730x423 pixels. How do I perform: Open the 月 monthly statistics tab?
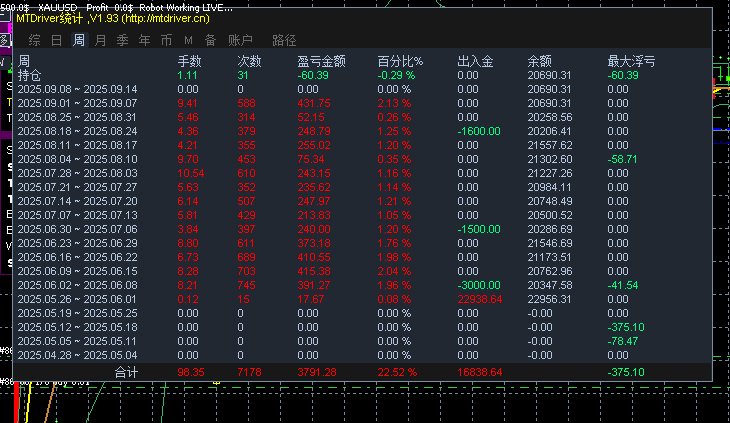click(101, 40)
